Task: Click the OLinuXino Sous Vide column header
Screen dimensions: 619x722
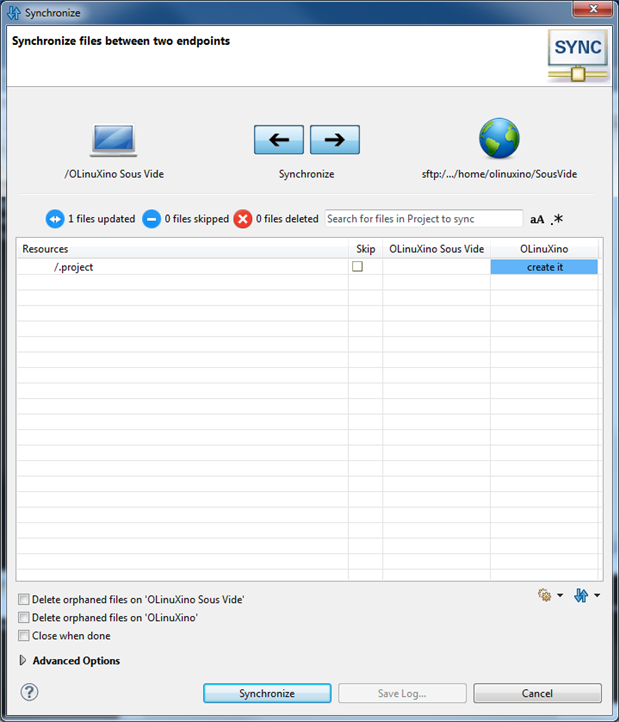Action: (437, 249)
